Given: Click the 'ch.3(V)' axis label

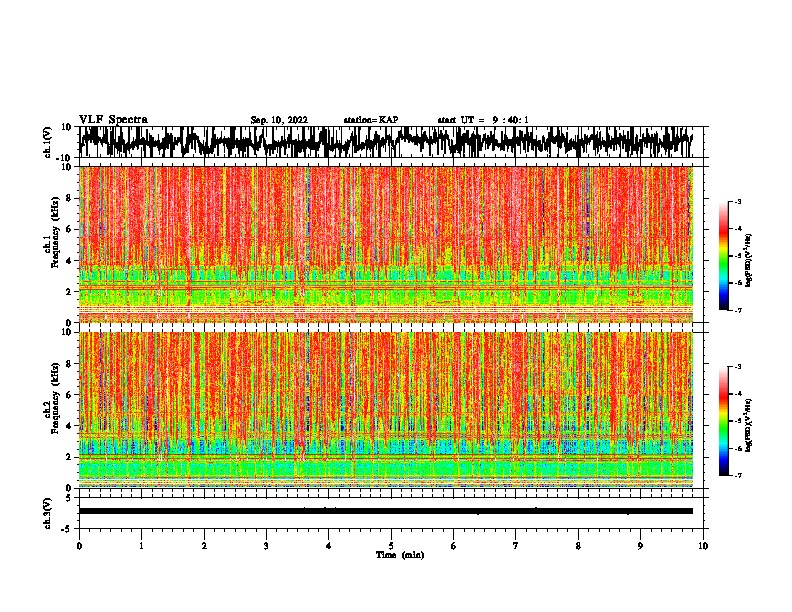Looking at the screenshot, I should click(48, 514).
